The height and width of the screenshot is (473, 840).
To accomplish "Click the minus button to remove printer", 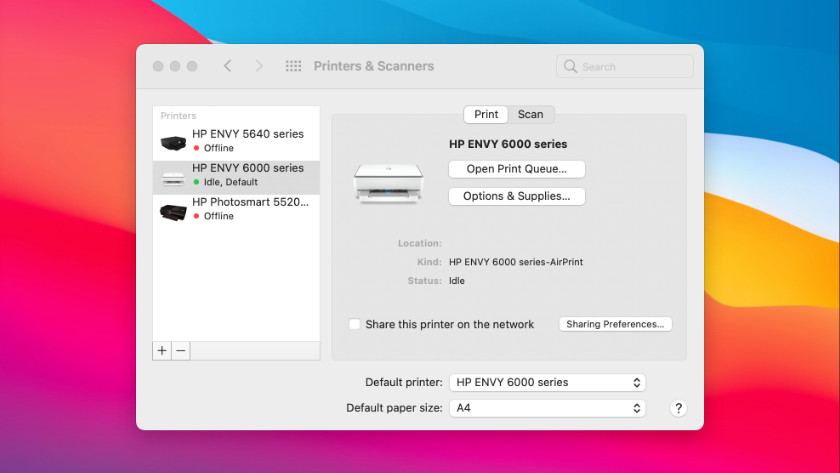I will pos(181,351).
